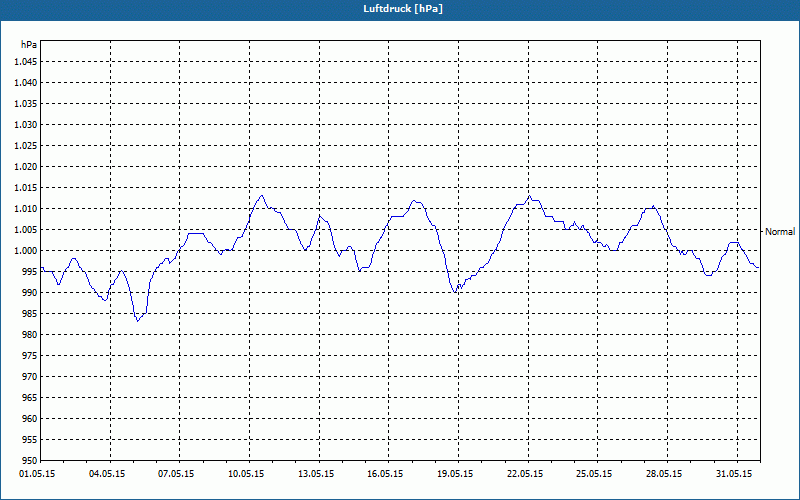Screen dimensions: 800x500
Task: Click the Luftdruck [hPa] title bar
Action: click(400, 10)
